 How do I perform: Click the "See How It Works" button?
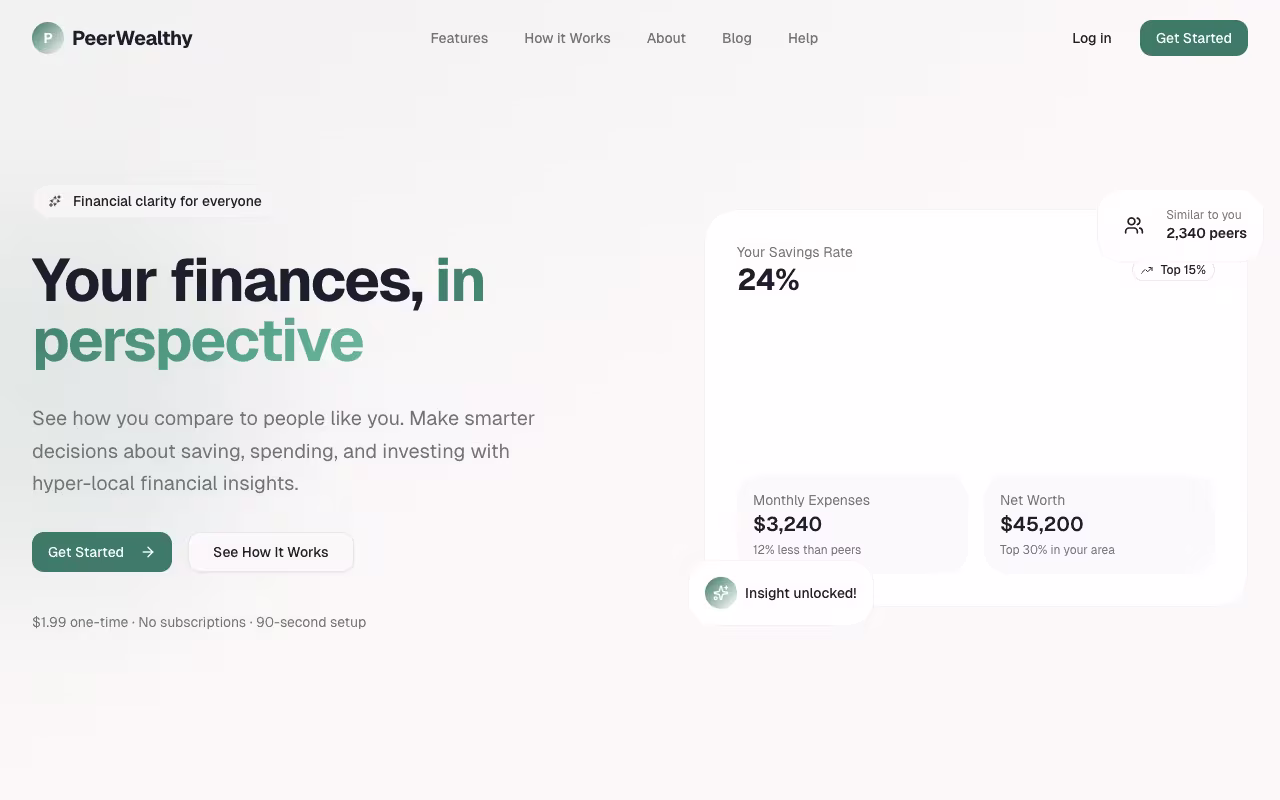tap(270, 551)
